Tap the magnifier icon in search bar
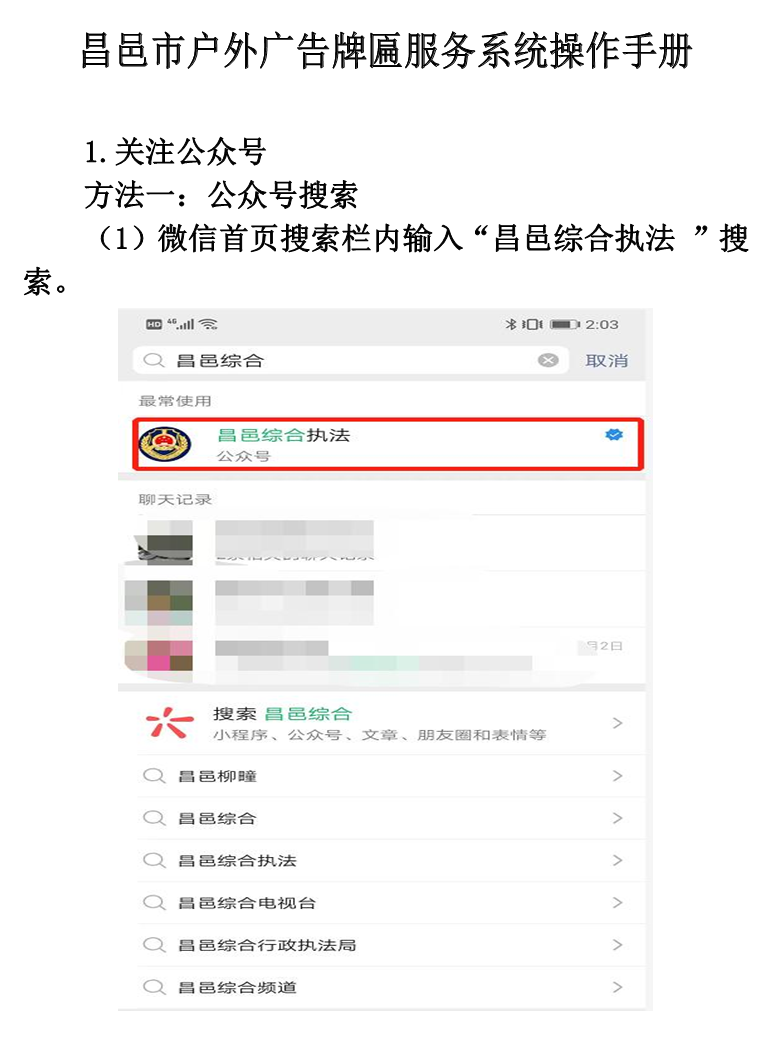The height and width of the screenshot is (1040, 775). pos(154,360)
